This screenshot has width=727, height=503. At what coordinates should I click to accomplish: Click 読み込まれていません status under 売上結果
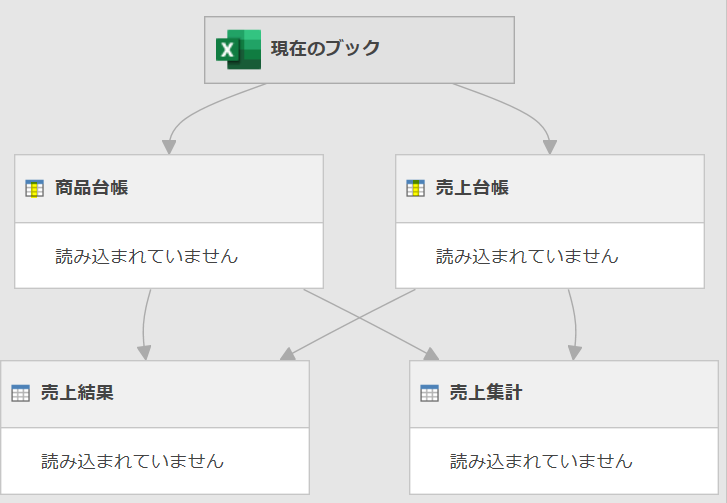(x=132, y=461)
